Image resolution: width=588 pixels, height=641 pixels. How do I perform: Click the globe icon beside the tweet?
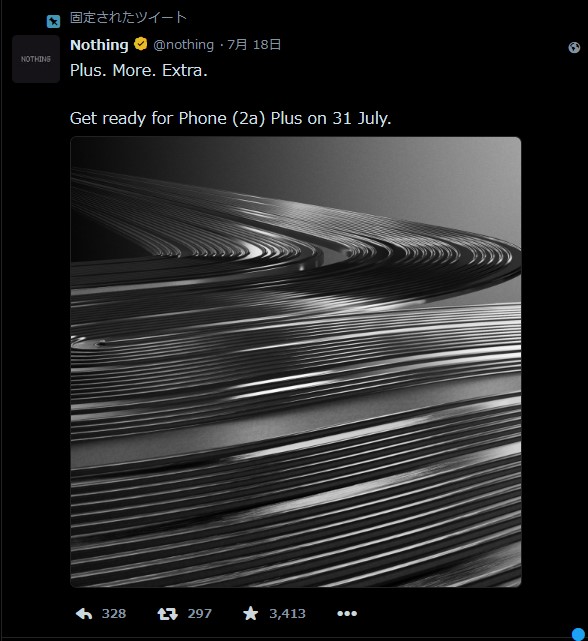click(x=574, y=48)
